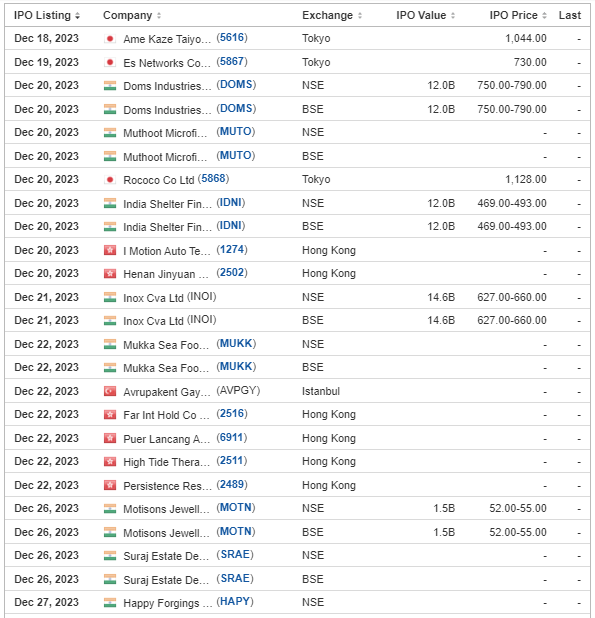The width and height of the screenshot is (595, 618).
Task: Click the AVPGY ticker text
Action: click(238, 390)
